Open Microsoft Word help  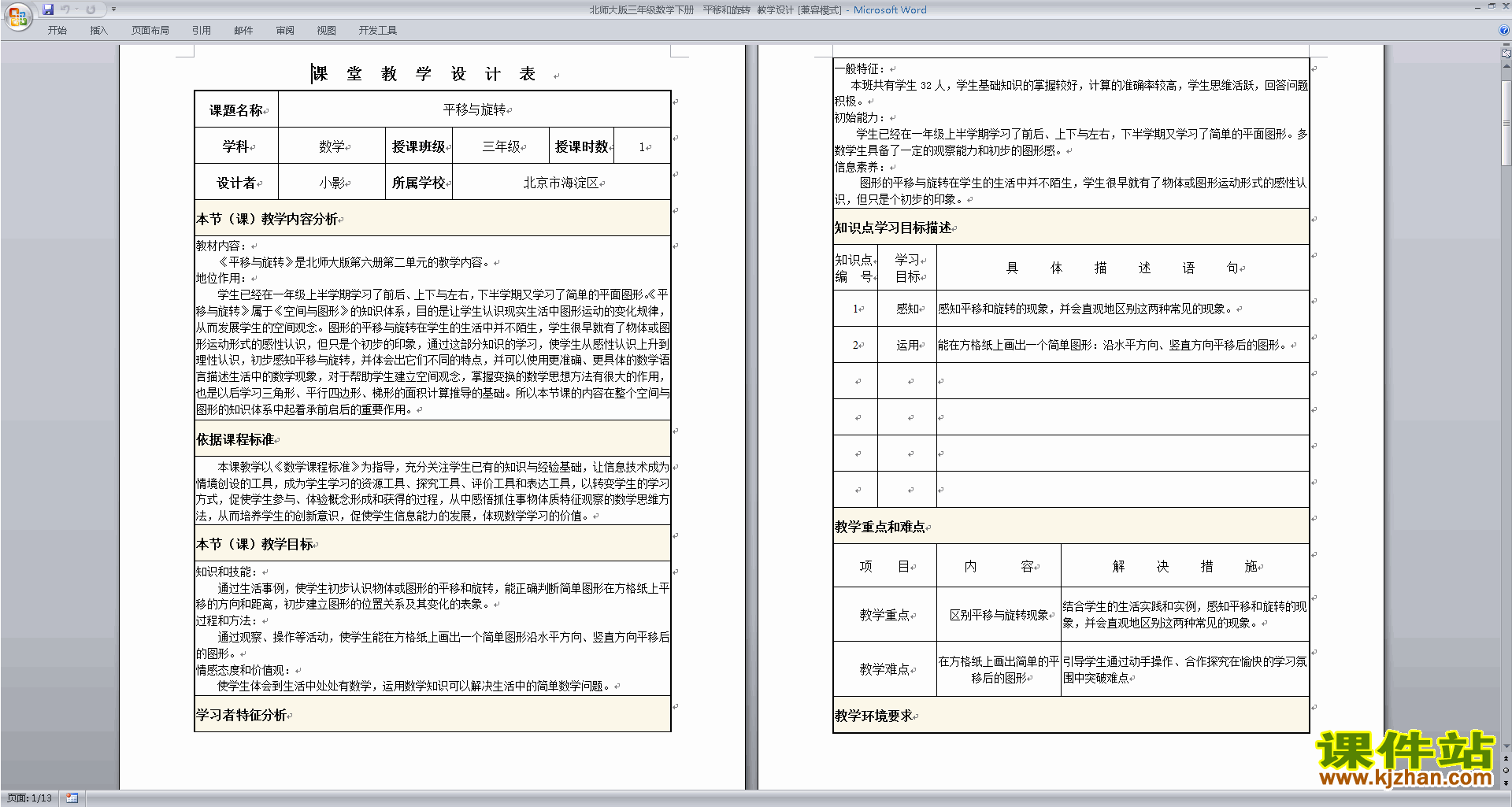click(1504, 31)
